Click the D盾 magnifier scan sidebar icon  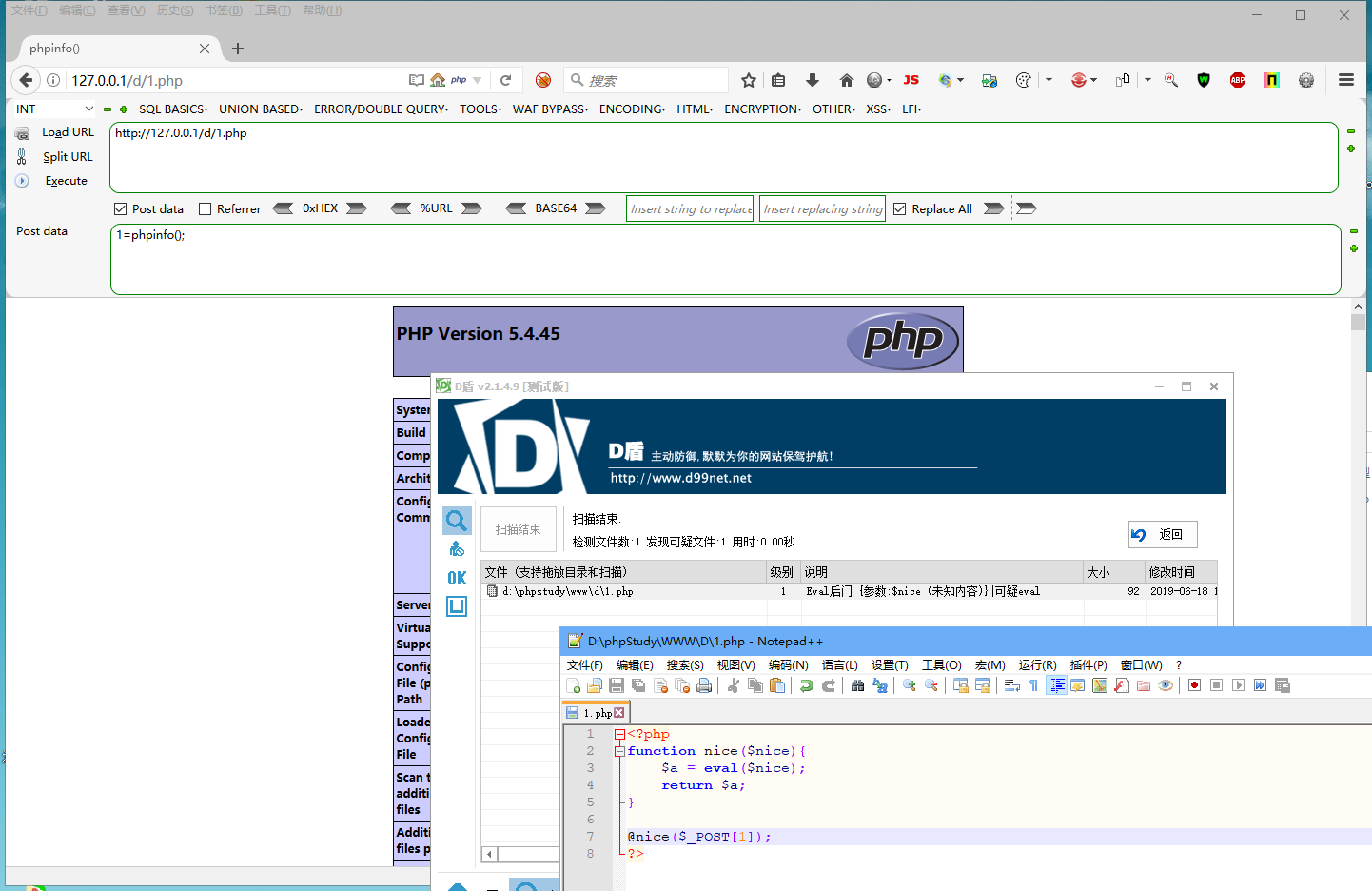457,521
